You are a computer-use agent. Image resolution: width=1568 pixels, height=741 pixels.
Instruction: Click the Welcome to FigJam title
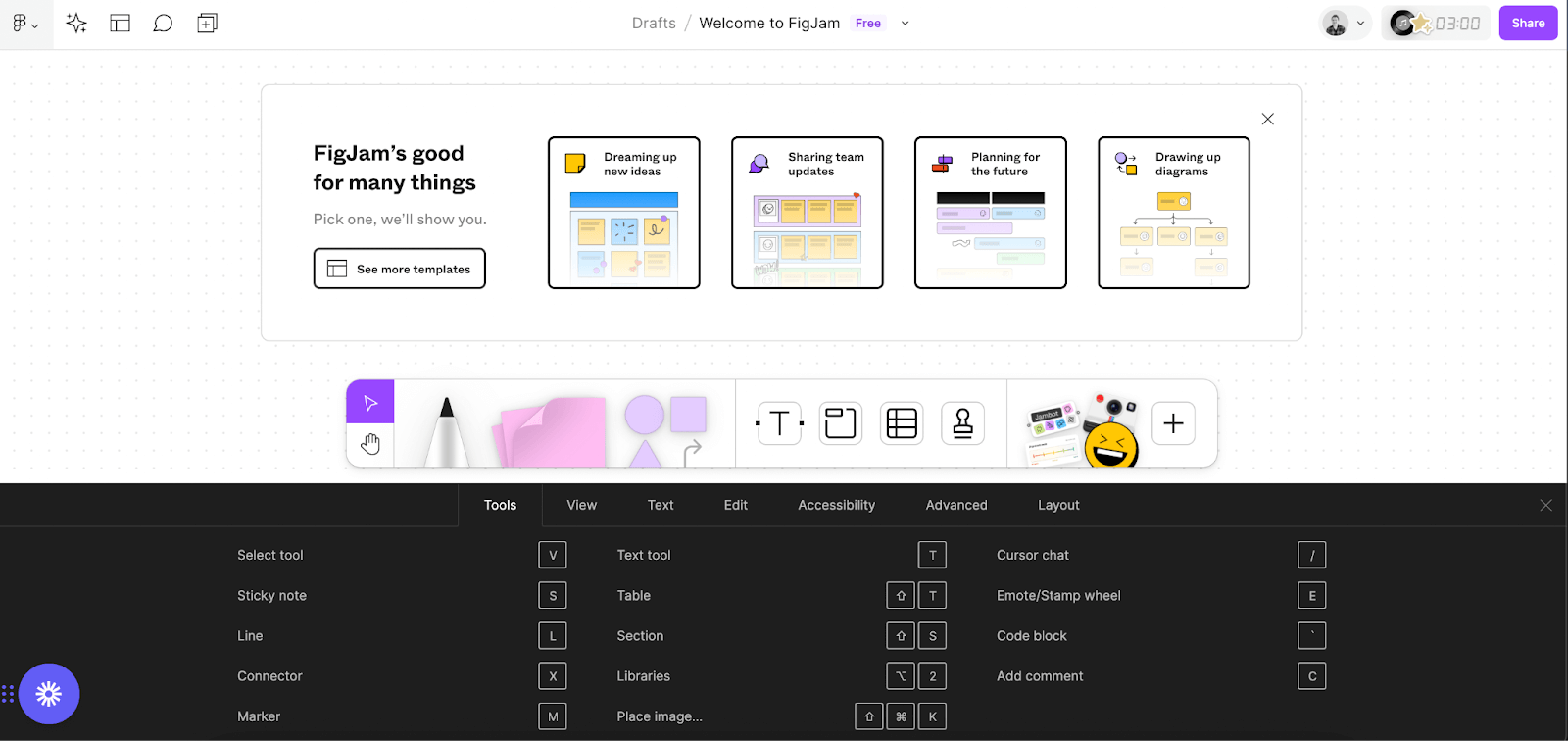click(769, 24)
